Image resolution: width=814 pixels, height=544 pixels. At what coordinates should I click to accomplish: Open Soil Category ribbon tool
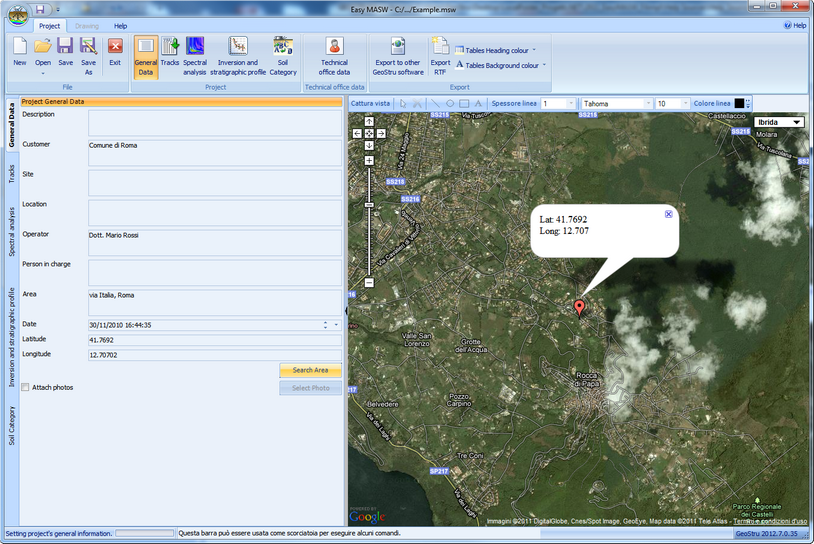click(283, 56)
